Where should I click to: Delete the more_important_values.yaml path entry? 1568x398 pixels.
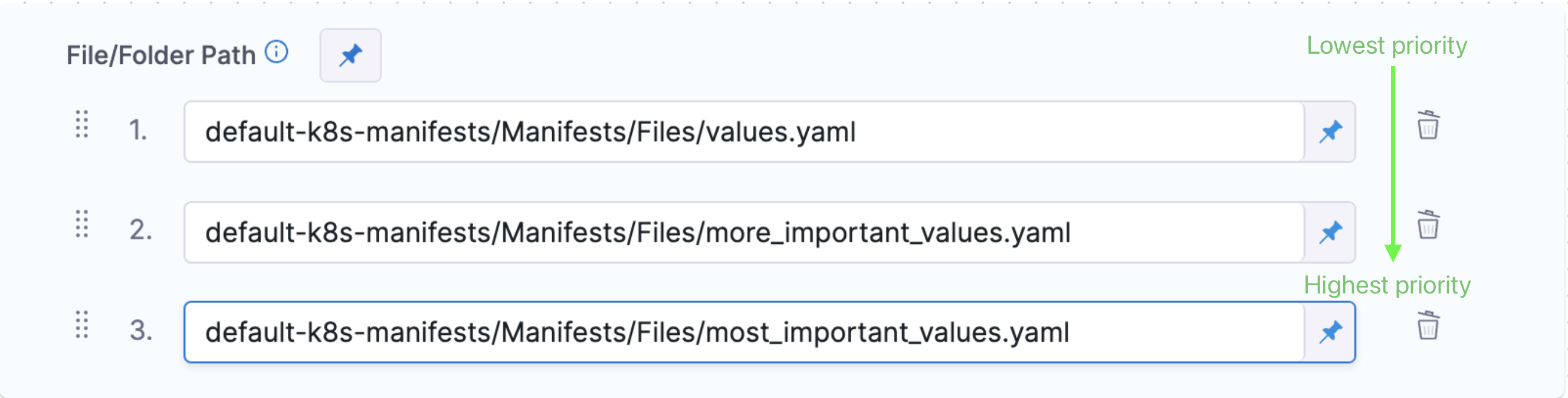point(1428,226)
